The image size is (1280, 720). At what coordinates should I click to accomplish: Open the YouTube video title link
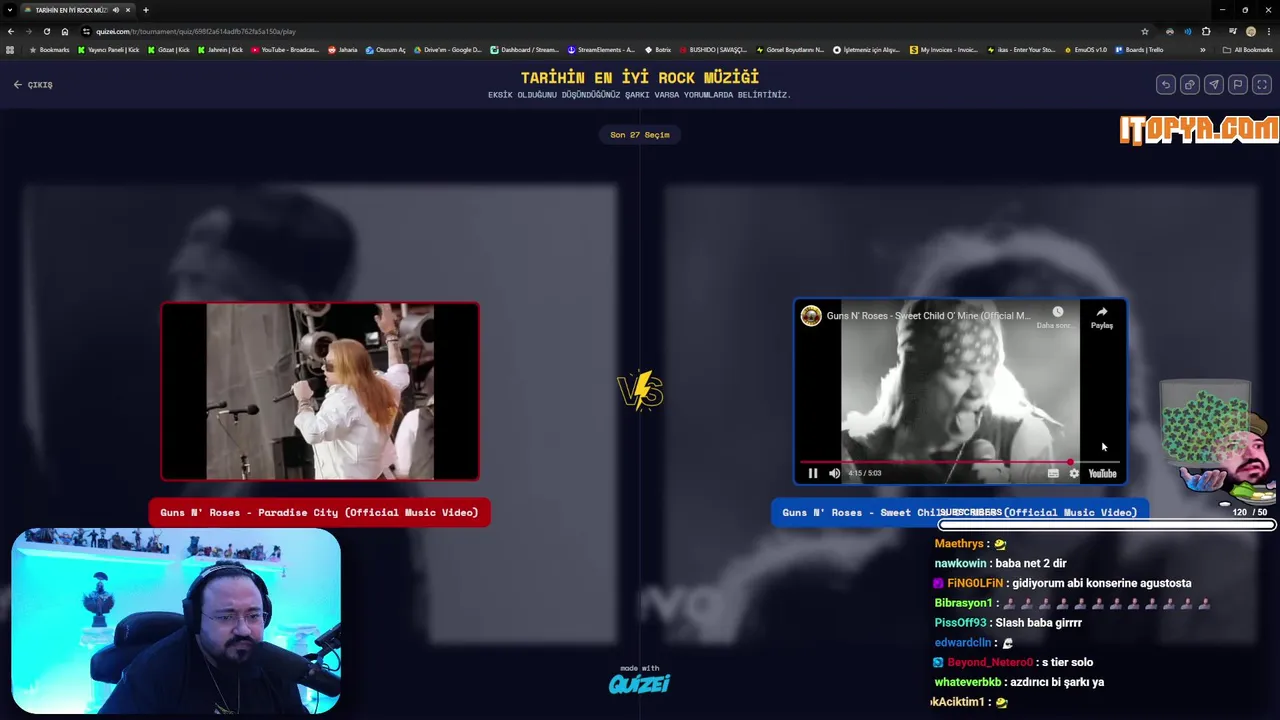pyautogui.click(x=928, y=316)
